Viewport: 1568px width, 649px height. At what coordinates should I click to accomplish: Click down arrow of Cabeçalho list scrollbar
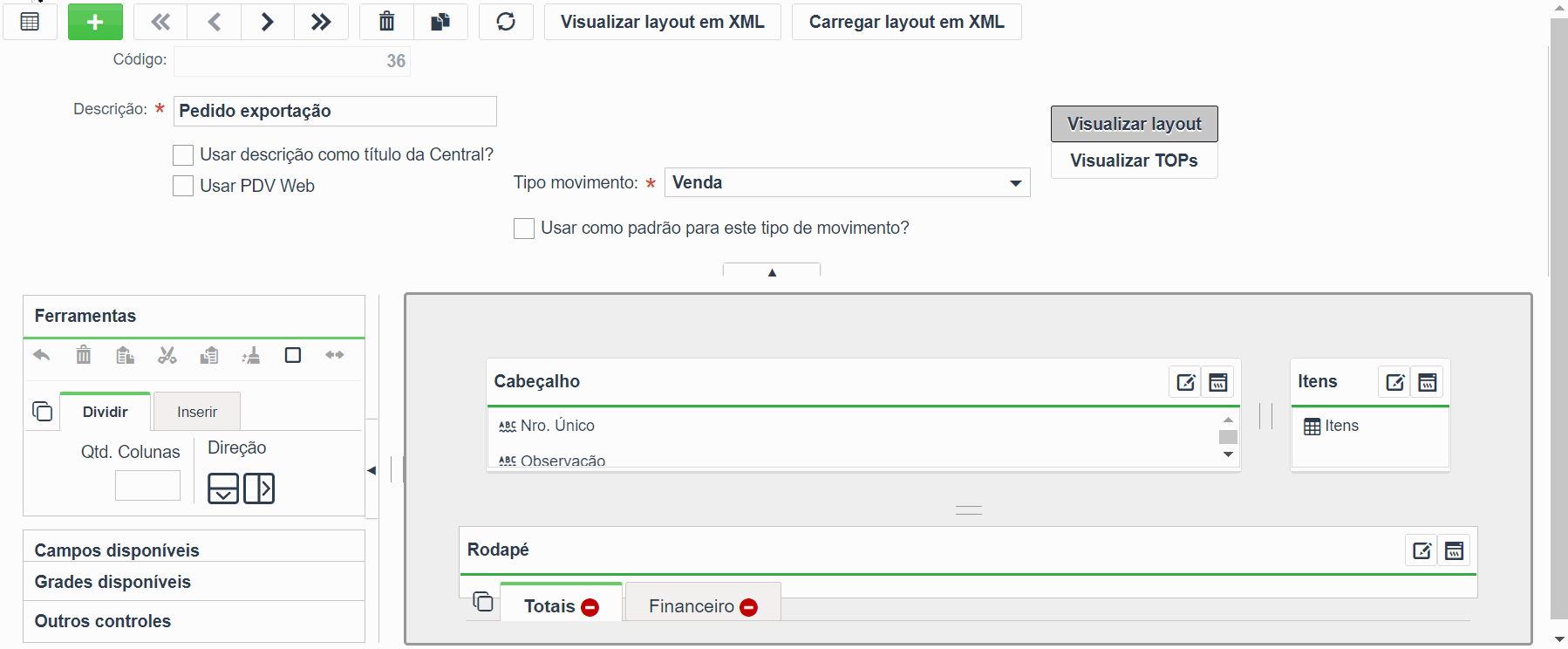(1228, 454)
